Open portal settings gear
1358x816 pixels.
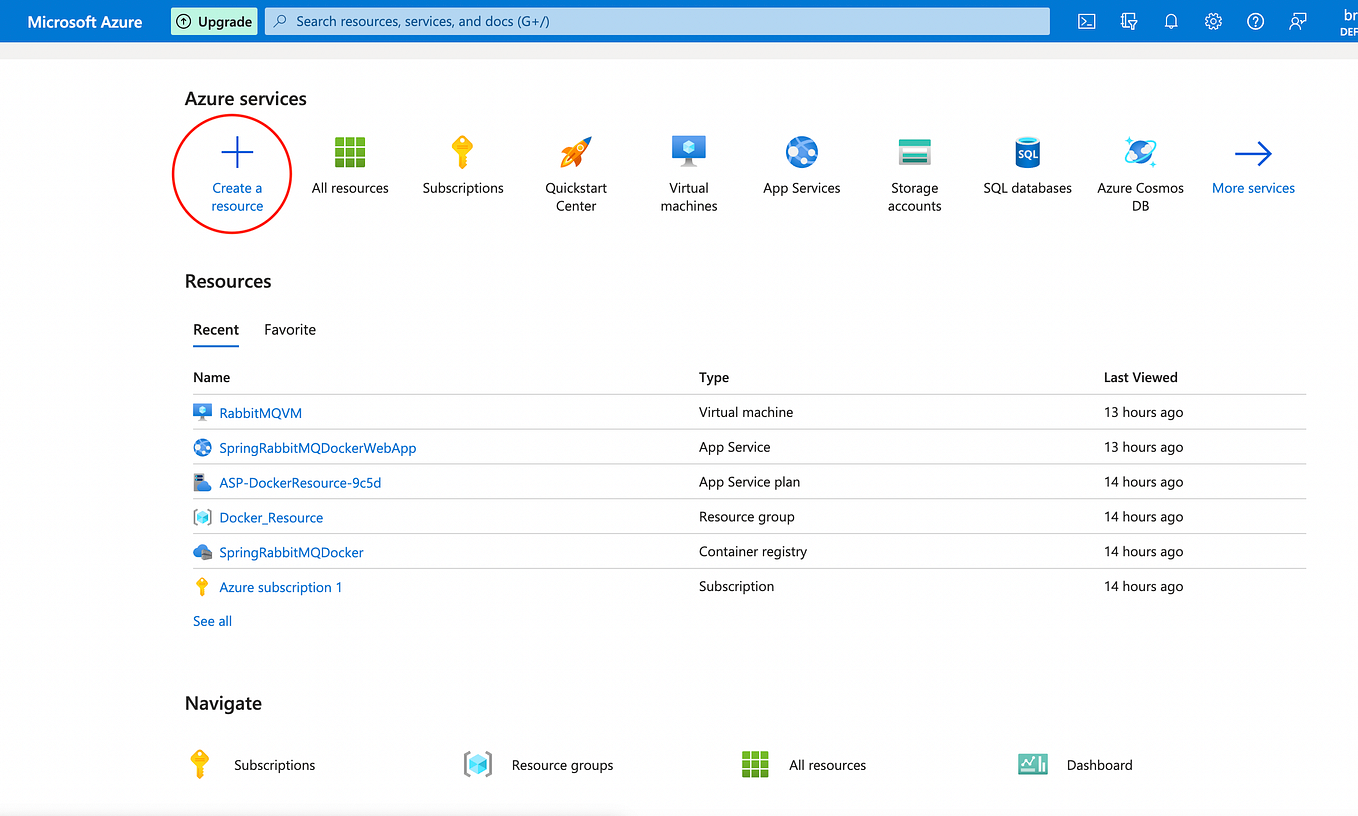pyautogui.click(x=1213, y=21)
